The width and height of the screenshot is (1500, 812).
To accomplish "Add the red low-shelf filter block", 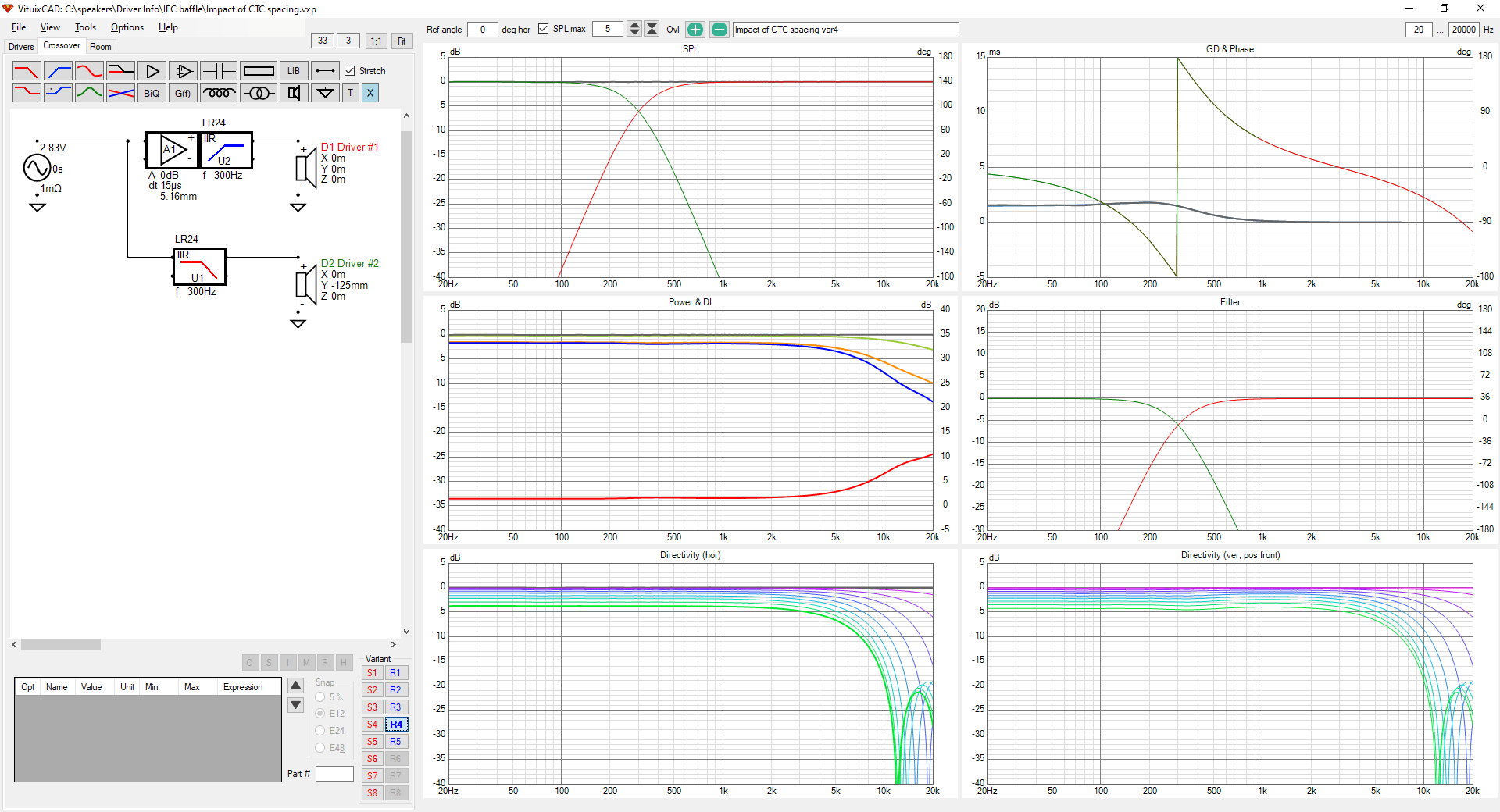I will click(x=27, y=93).
